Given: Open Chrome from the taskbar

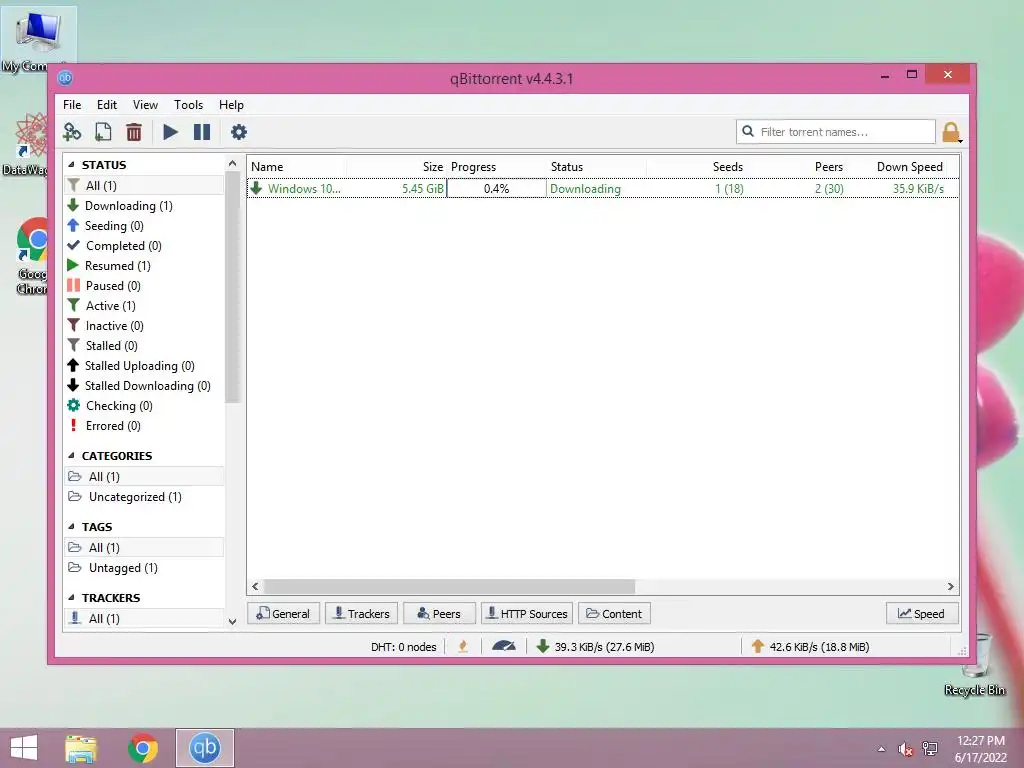Looking at the screenshot, I should (x=143, y=748).
